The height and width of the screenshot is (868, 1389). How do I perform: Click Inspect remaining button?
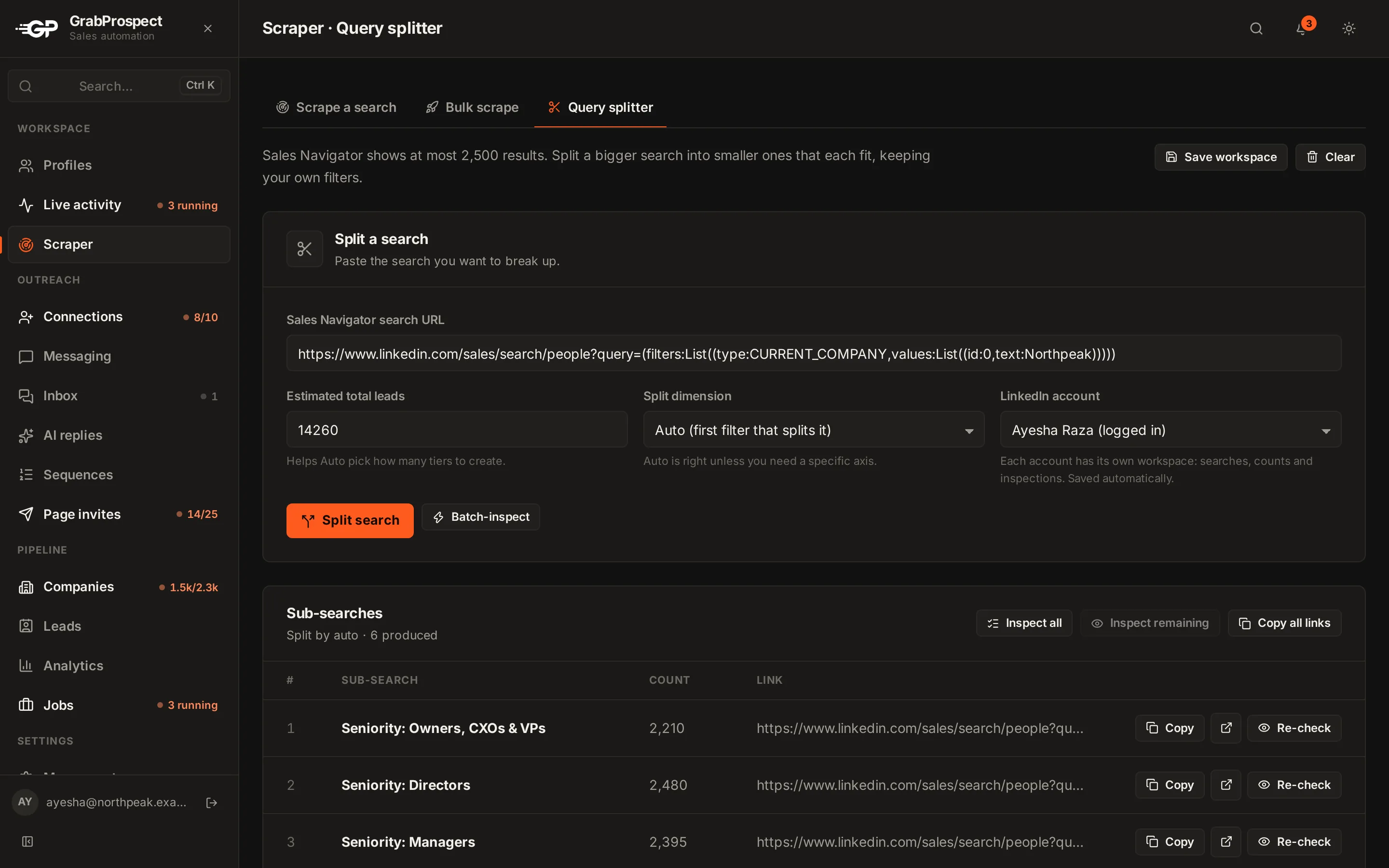(x=1150, y=624)
